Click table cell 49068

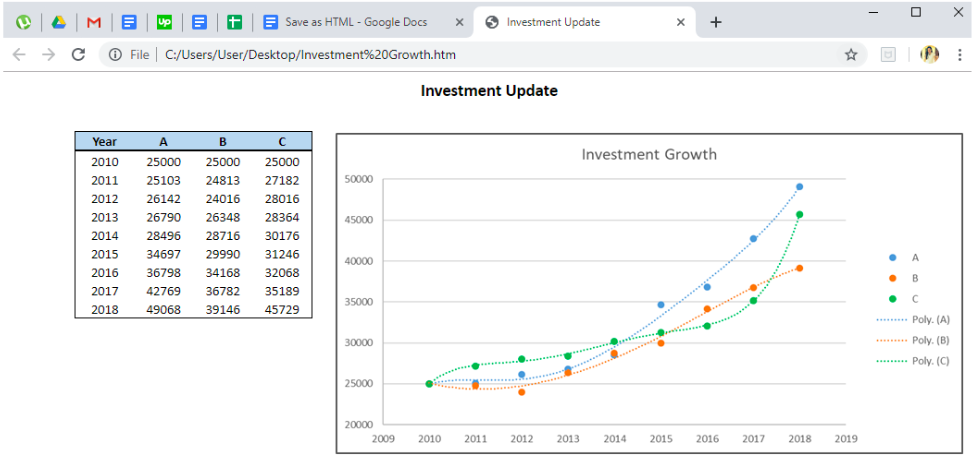(x=164, y=310)
